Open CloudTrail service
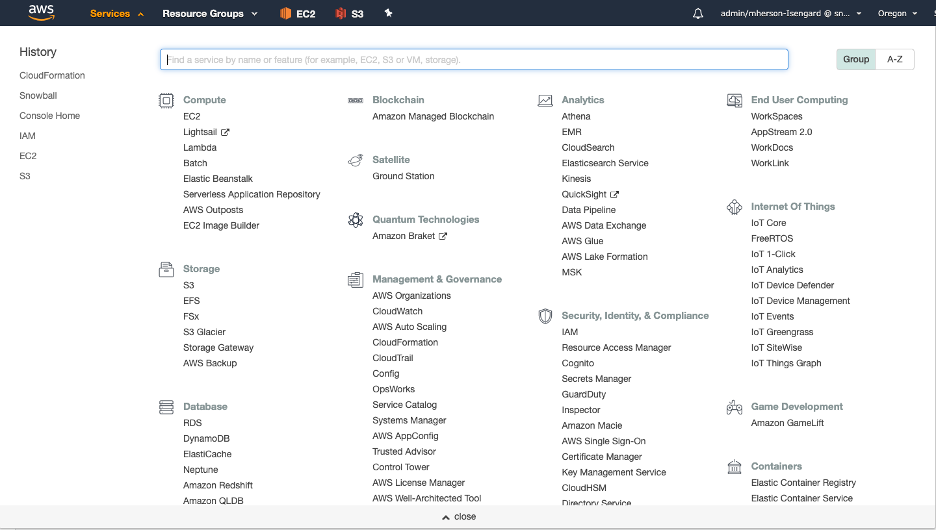Viewport: 936px width, 530px height. [393, 358]
